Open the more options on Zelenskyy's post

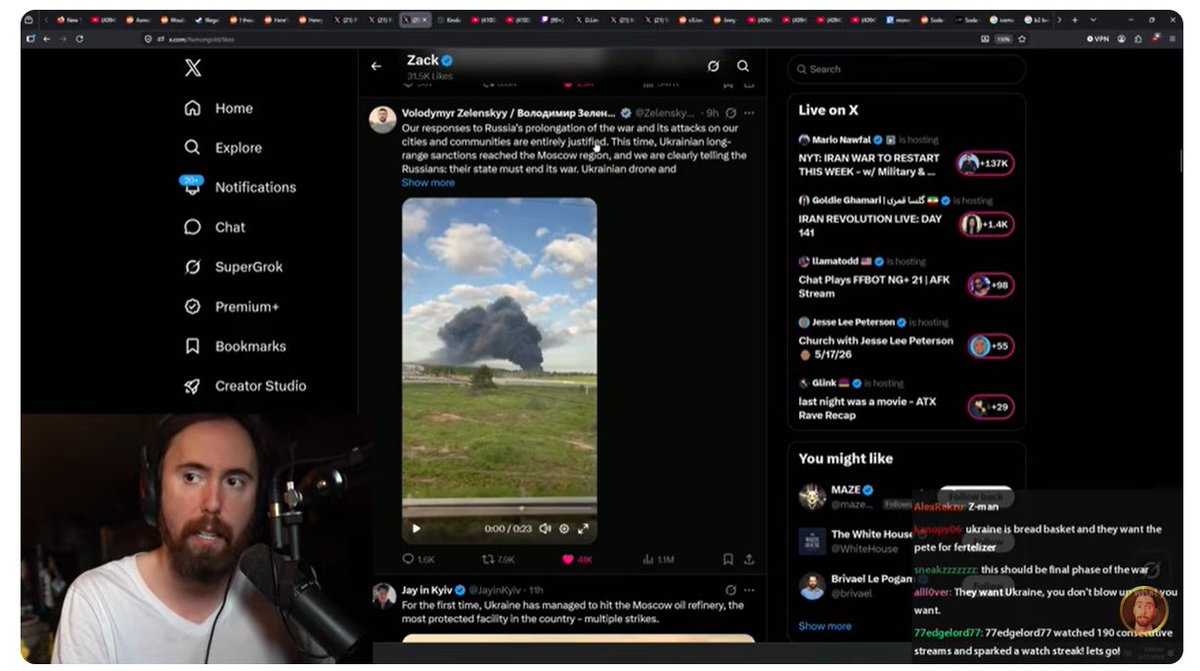coord(749,113)
